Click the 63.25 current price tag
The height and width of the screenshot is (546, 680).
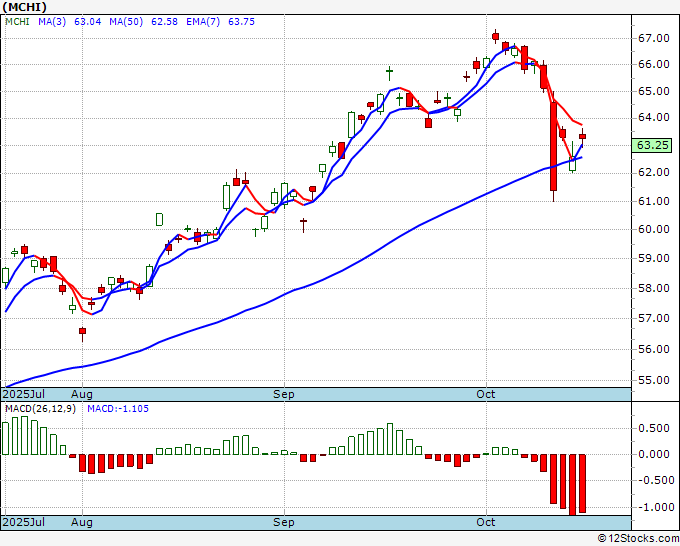pyautogui.click(x=652, y=145)
